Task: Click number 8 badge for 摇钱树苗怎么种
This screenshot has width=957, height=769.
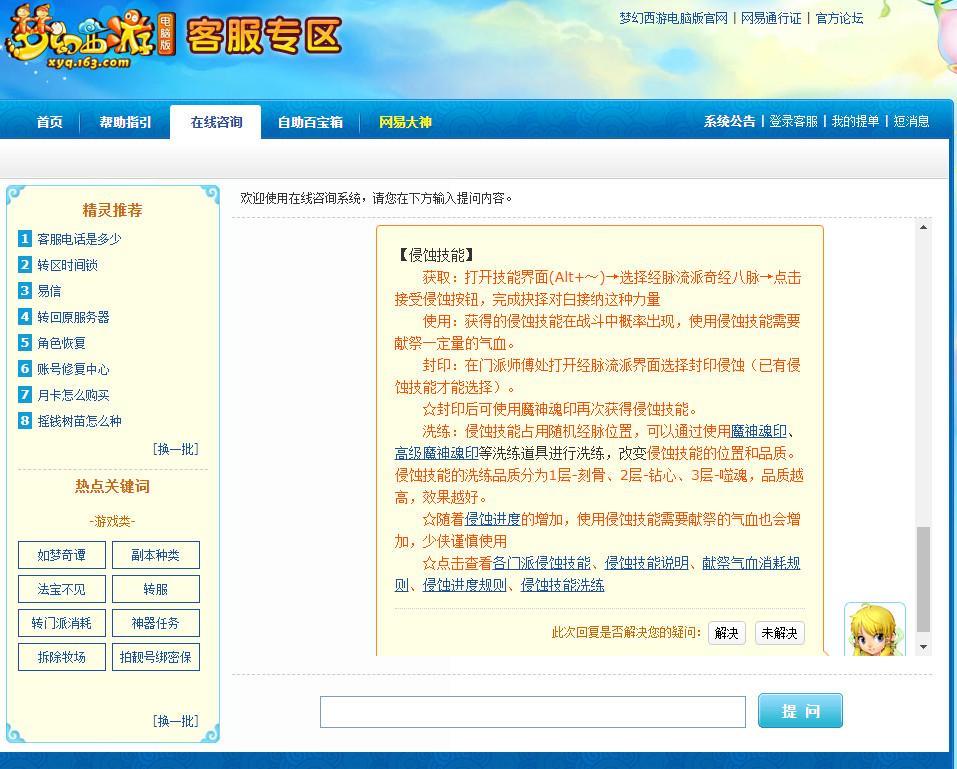Action: tap(24, 421)
